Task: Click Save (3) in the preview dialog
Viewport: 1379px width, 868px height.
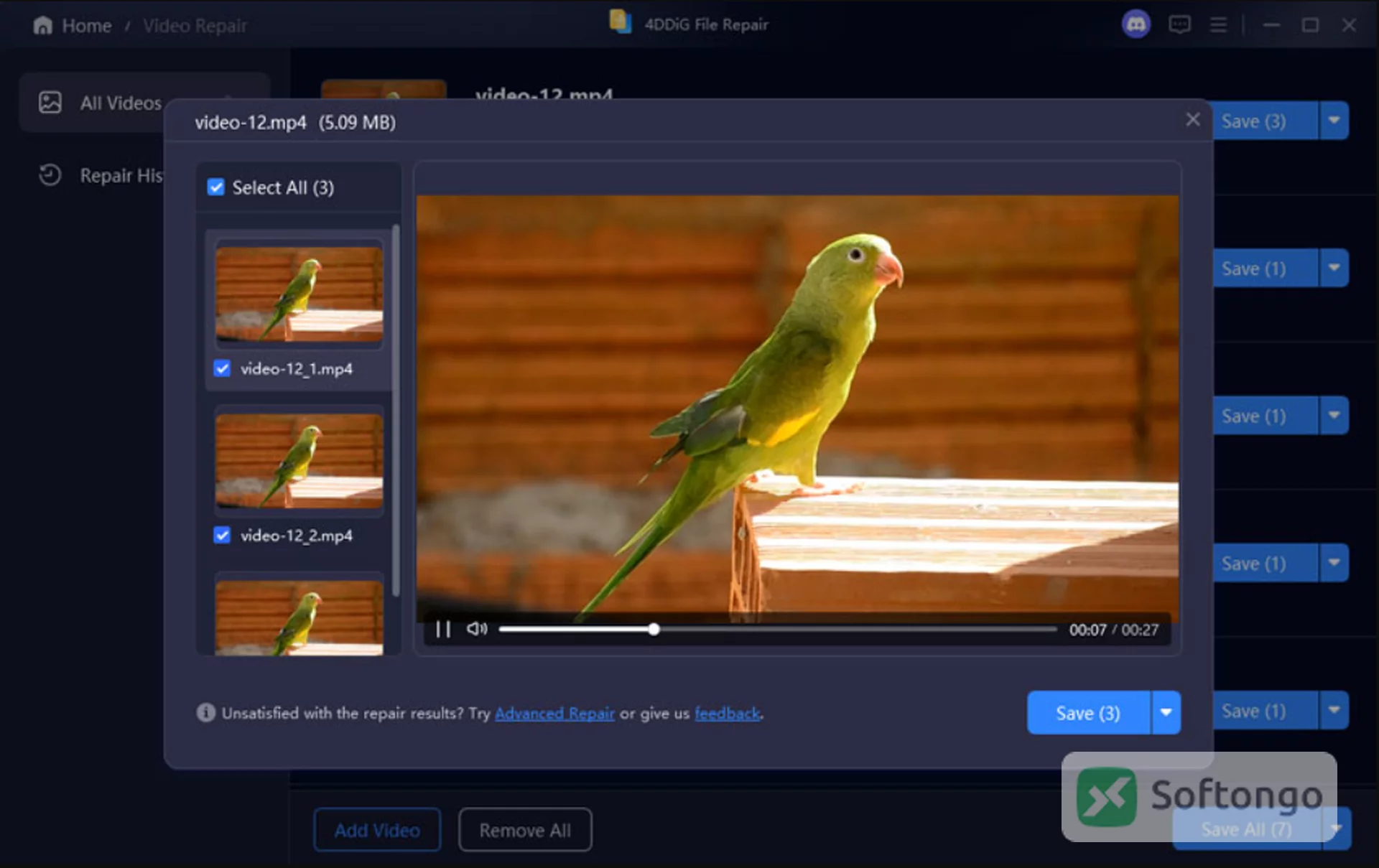Action: pyautogui.click(x=1088, y=713)
